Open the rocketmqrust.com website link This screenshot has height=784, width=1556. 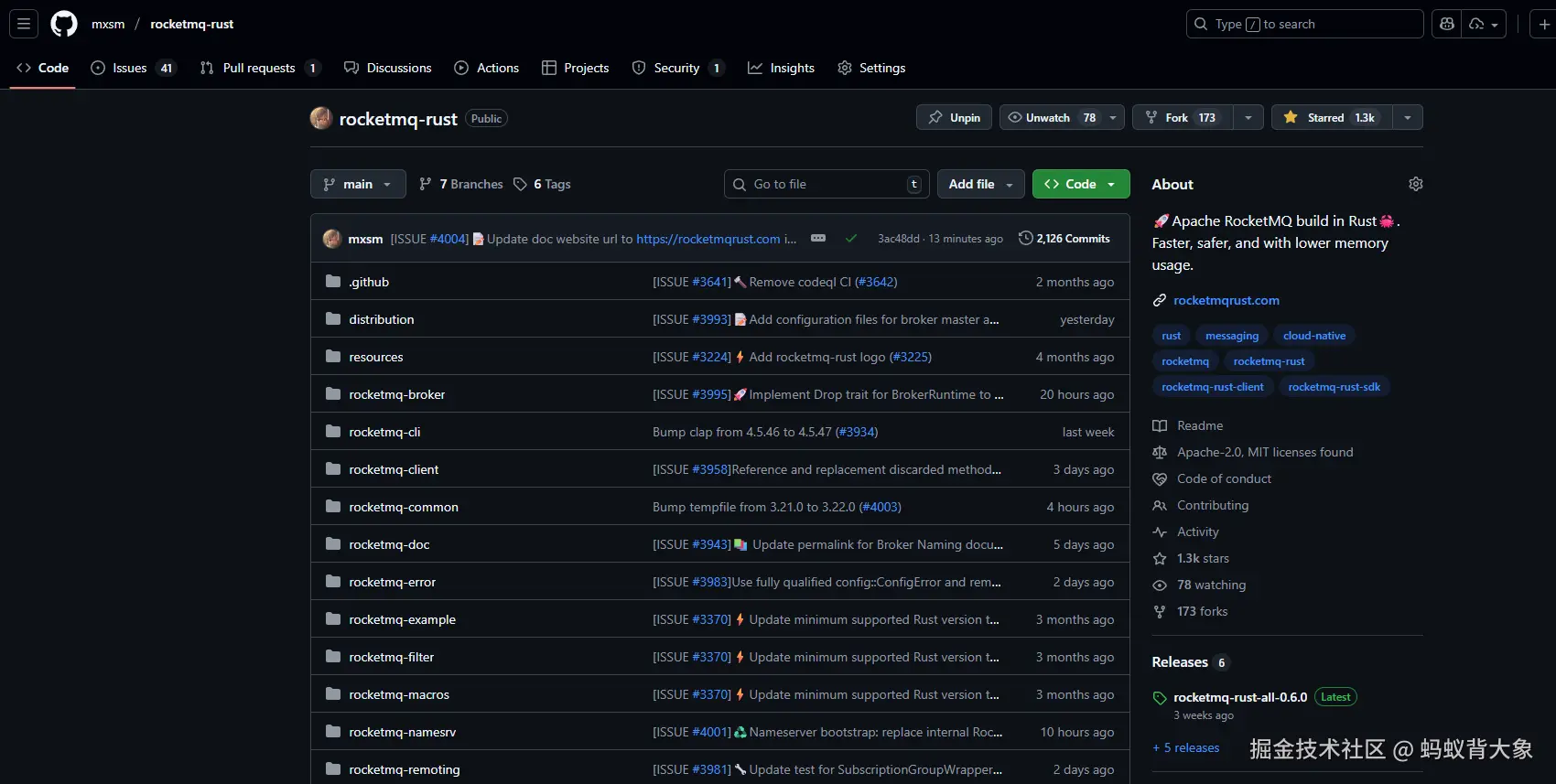click(1226, 300)
